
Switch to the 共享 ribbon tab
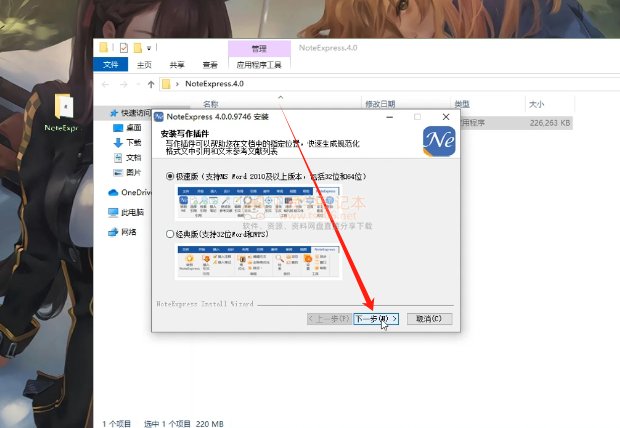177,64
